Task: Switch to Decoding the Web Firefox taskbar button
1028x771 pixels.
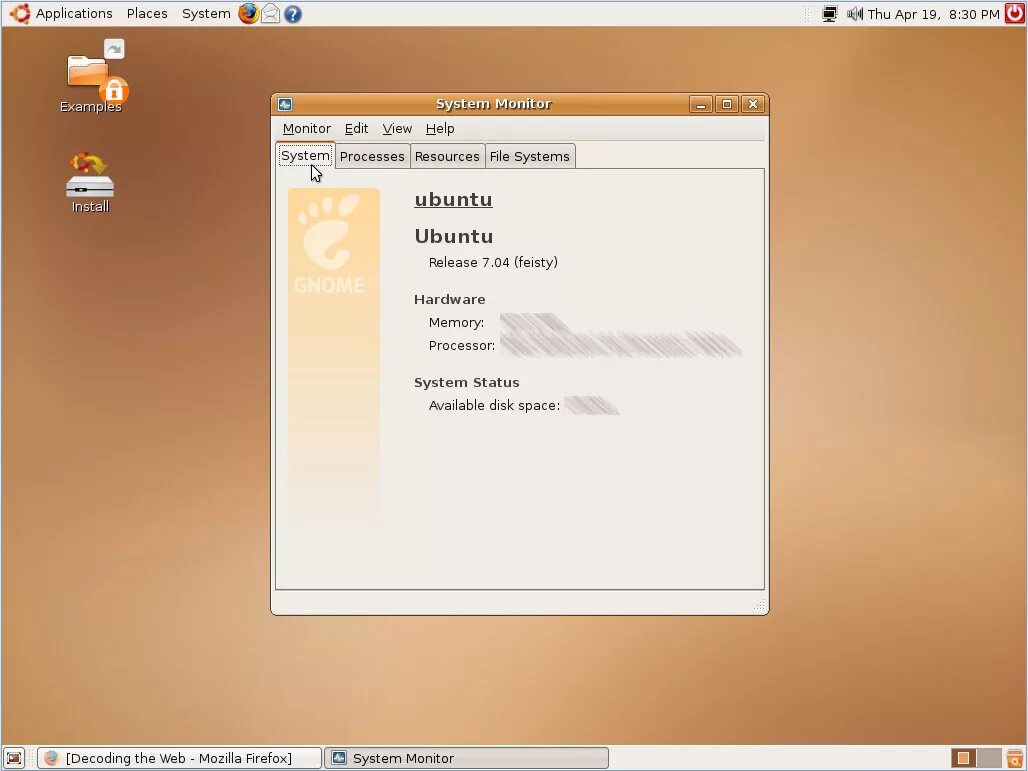Action: (x=178, y=759)
